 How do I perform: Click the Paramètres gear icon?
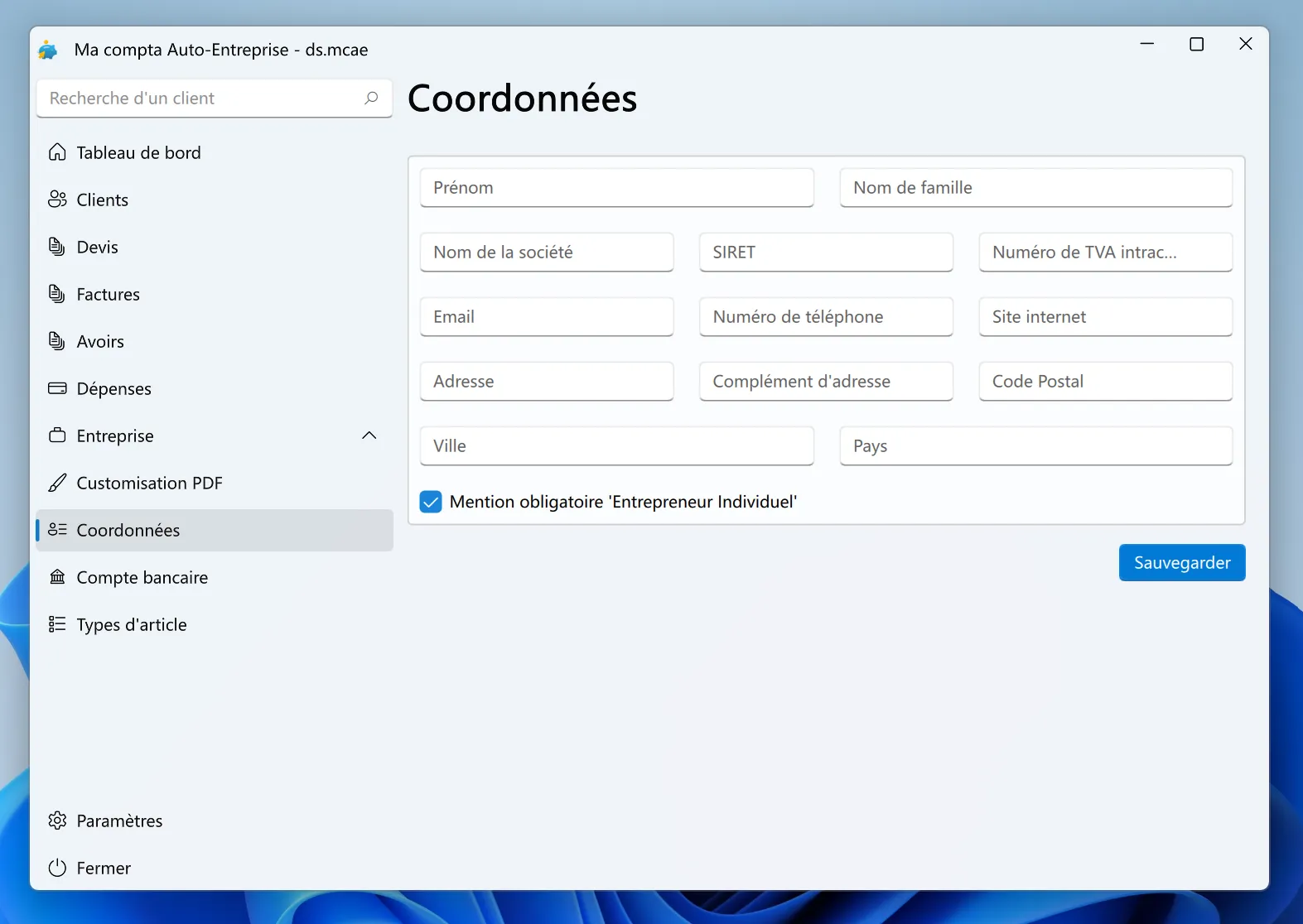pos(57,821)
